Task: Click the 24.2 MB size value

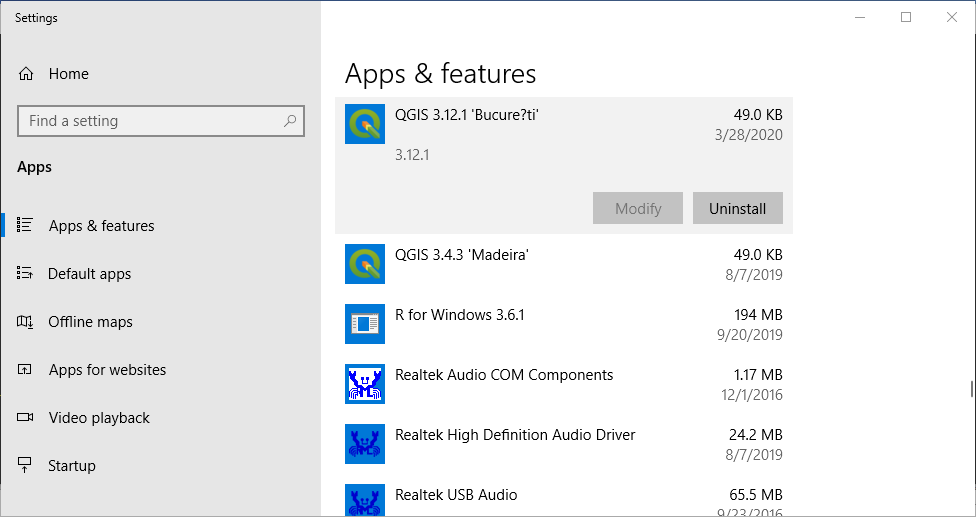Action: point(756,434)
